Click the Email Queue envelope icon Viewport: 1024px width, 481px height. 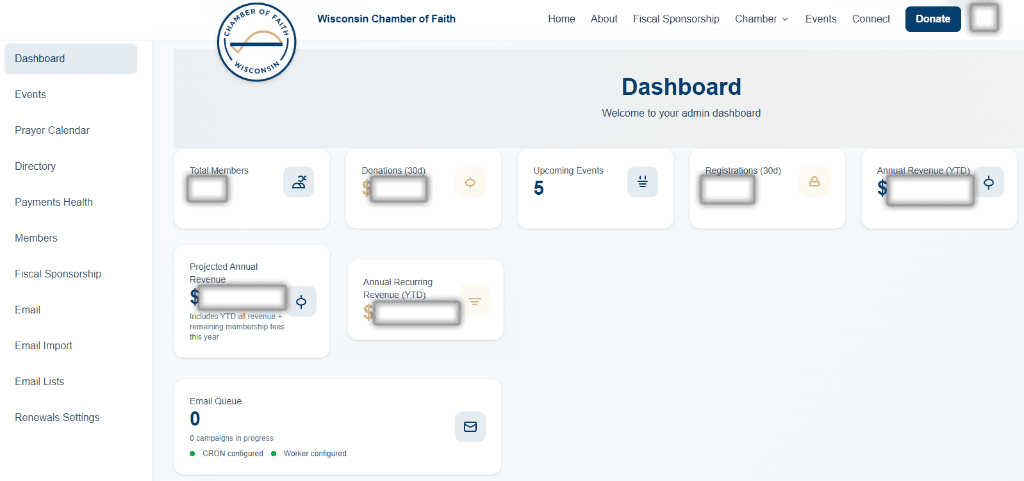click(470, 427)
